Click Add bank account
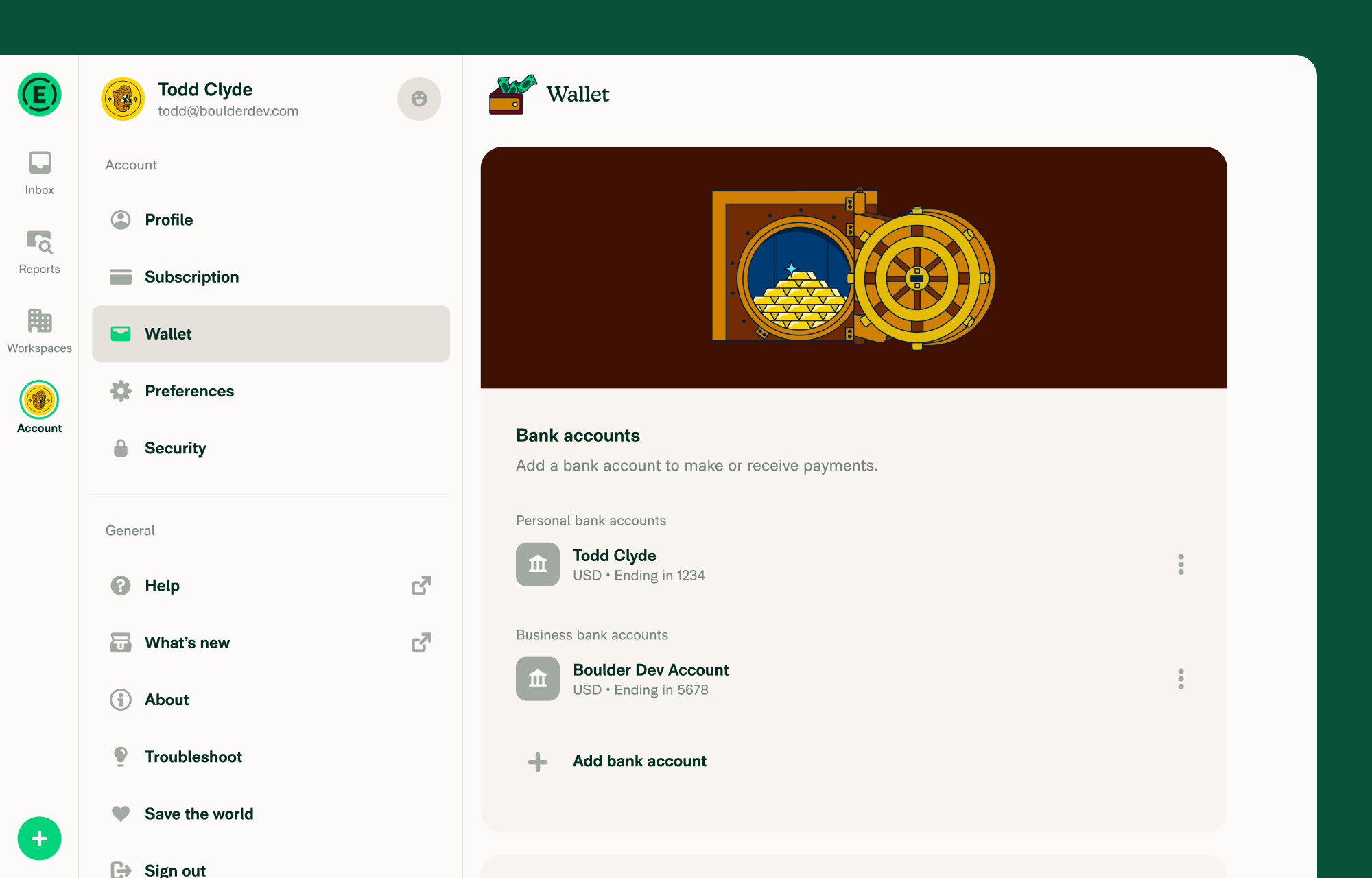 (639, 761)
